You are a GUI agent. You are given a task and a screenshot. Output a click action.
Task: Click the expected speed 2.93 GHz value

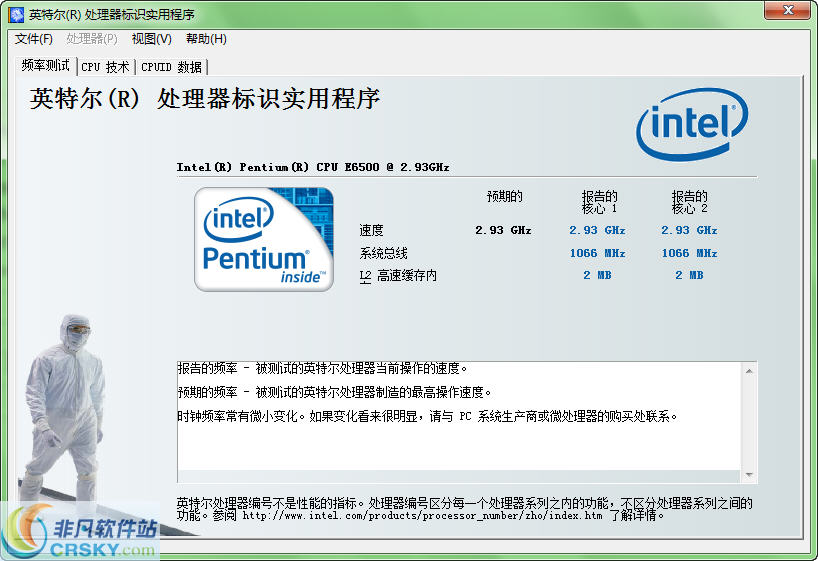click(x=503, y=230)
